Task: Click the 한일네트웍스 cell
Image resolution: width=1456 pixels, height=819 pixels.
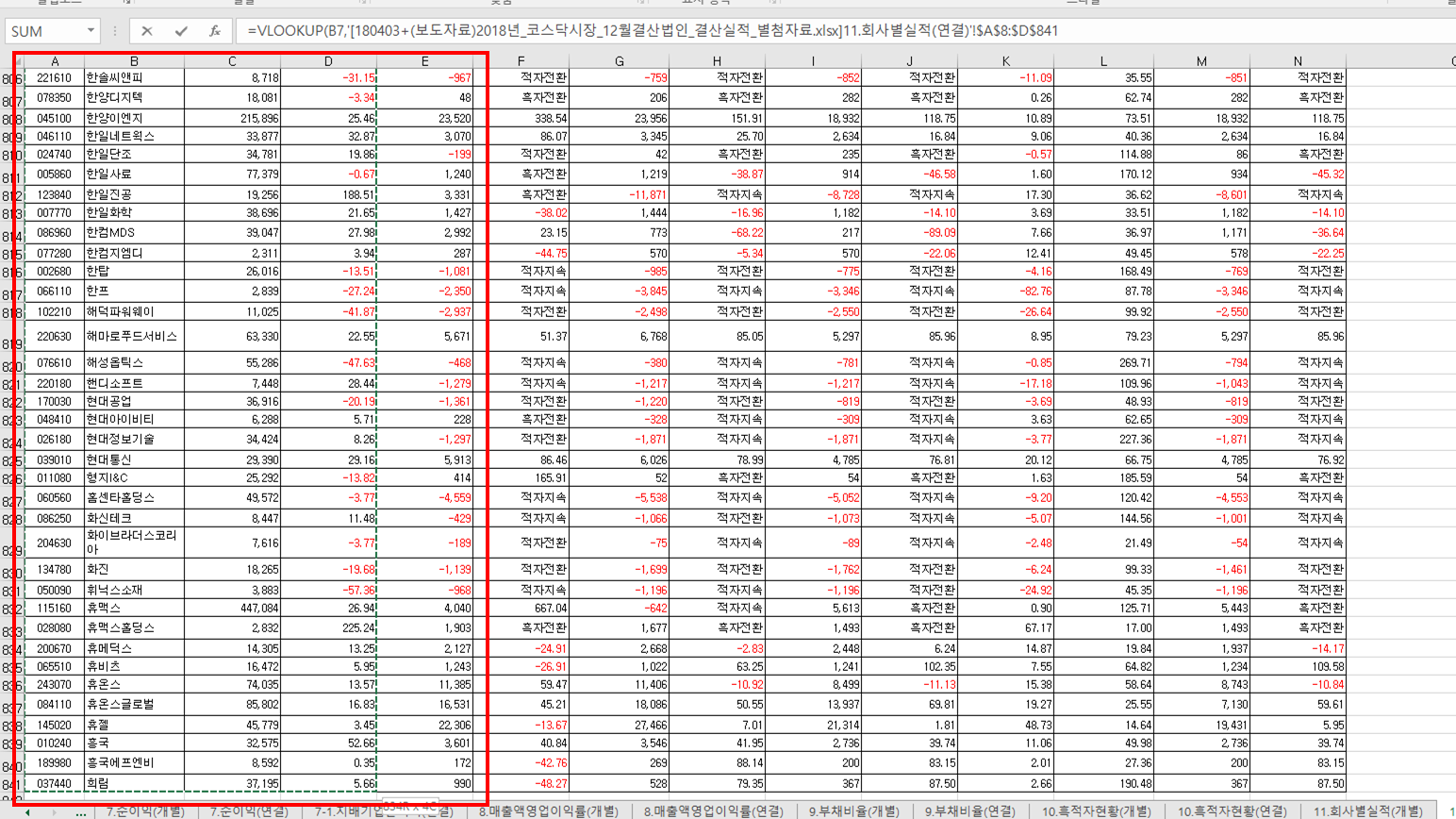Action: pyautogui.click(x=134, y=136)
